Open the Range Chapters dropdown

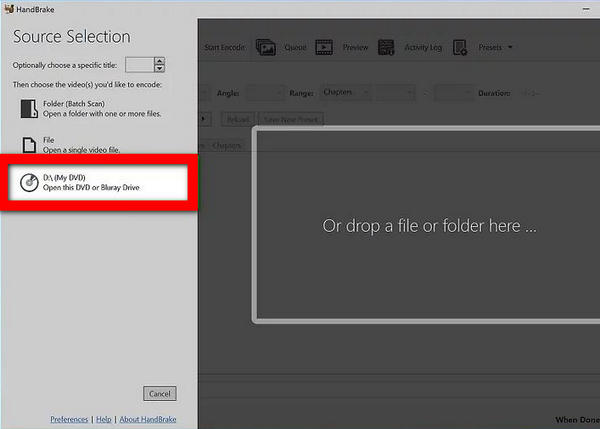pos(345,93)
